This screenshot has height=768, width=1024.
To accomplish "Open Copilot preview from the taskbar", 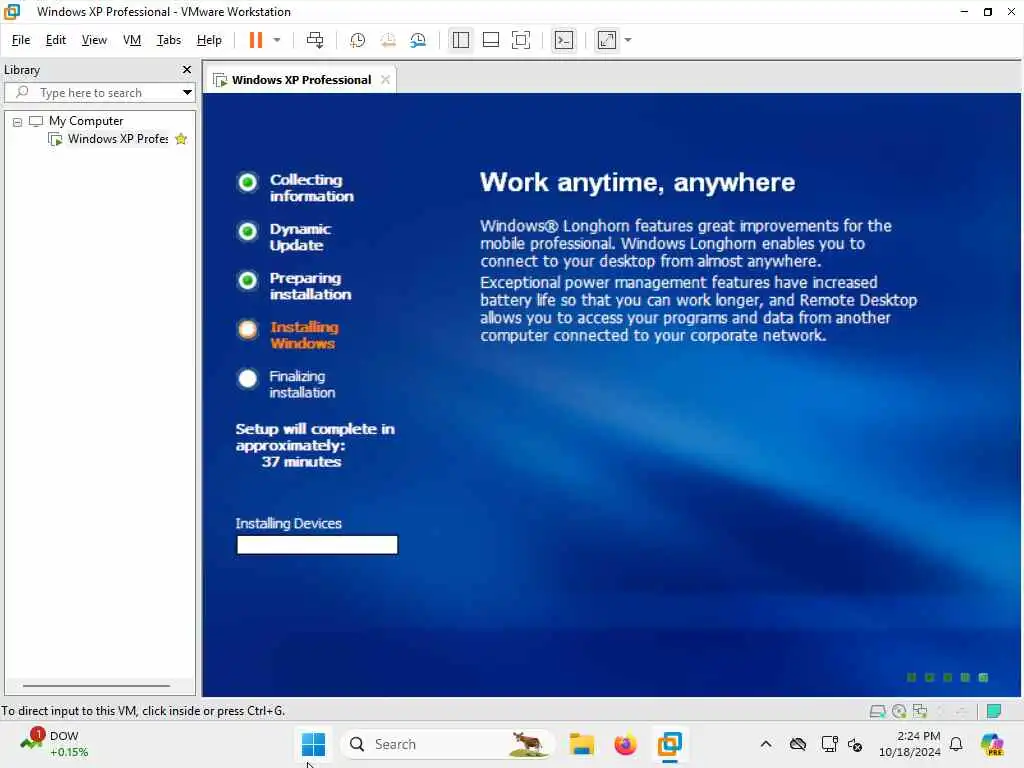I will click(x=992, y=744).
